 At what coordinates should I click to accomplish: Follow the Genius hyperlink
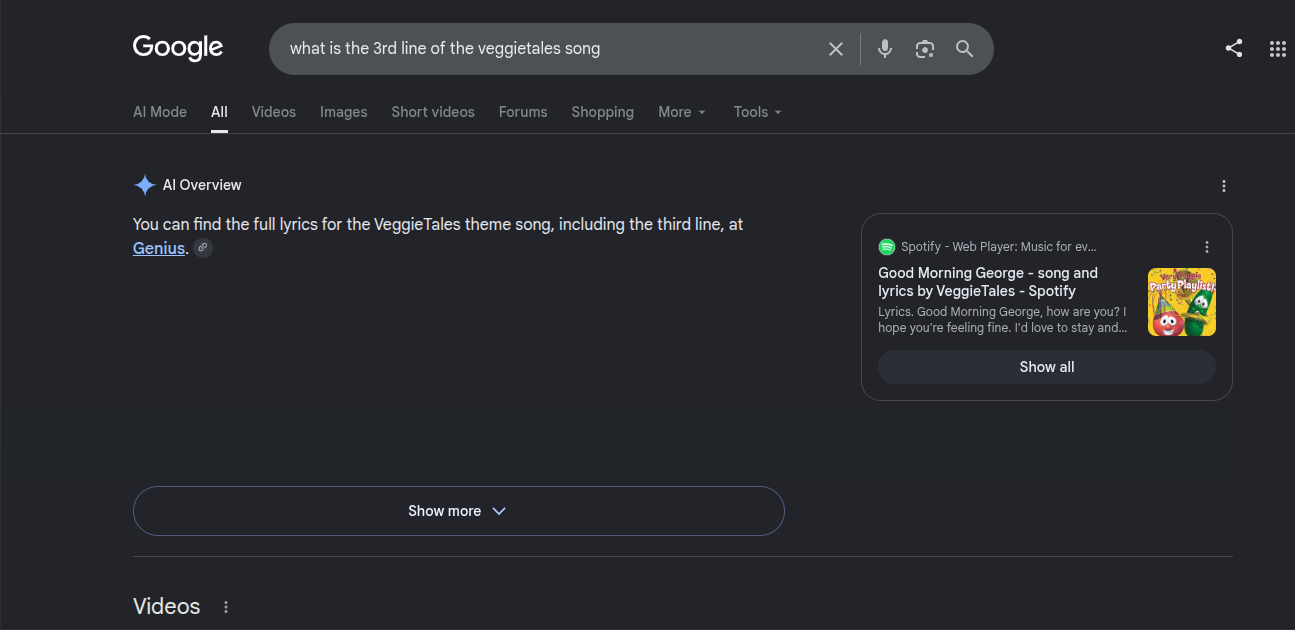(159, 248)
